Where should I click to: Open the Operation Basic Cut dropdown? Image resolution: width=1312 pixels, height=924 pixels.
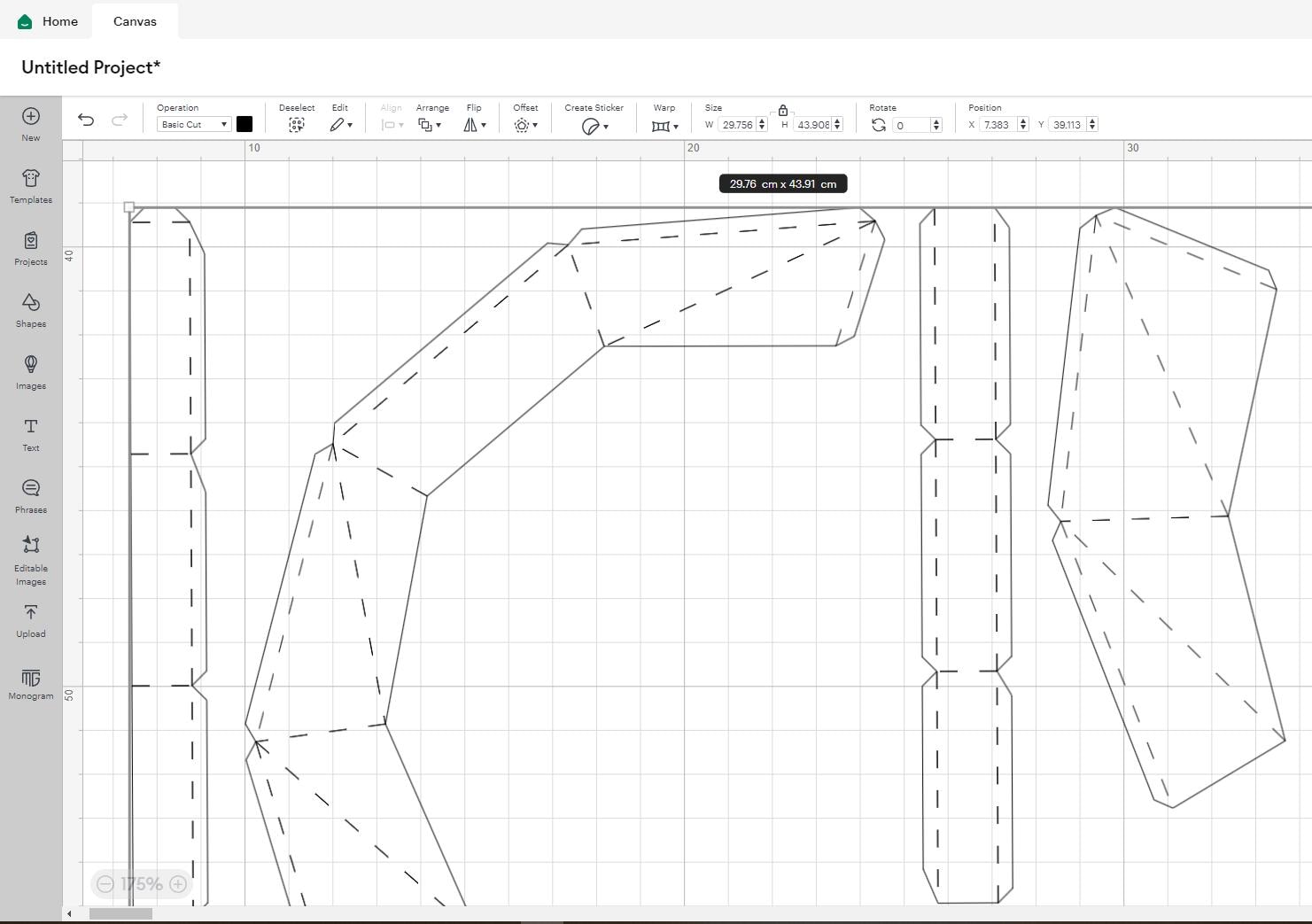(194, 125)
